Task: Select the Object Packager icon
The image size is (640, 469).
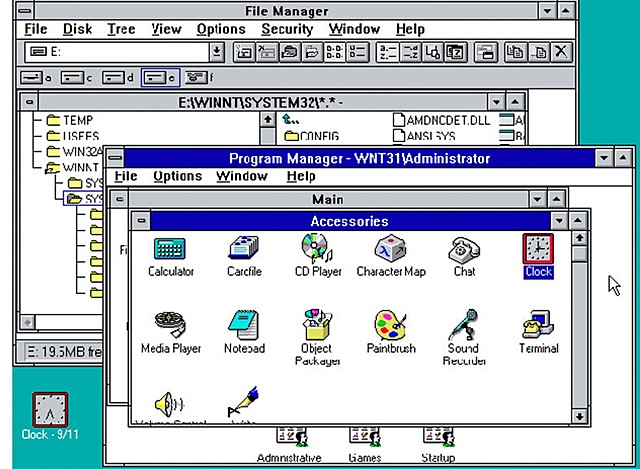Action: click(x=318, y=325)
